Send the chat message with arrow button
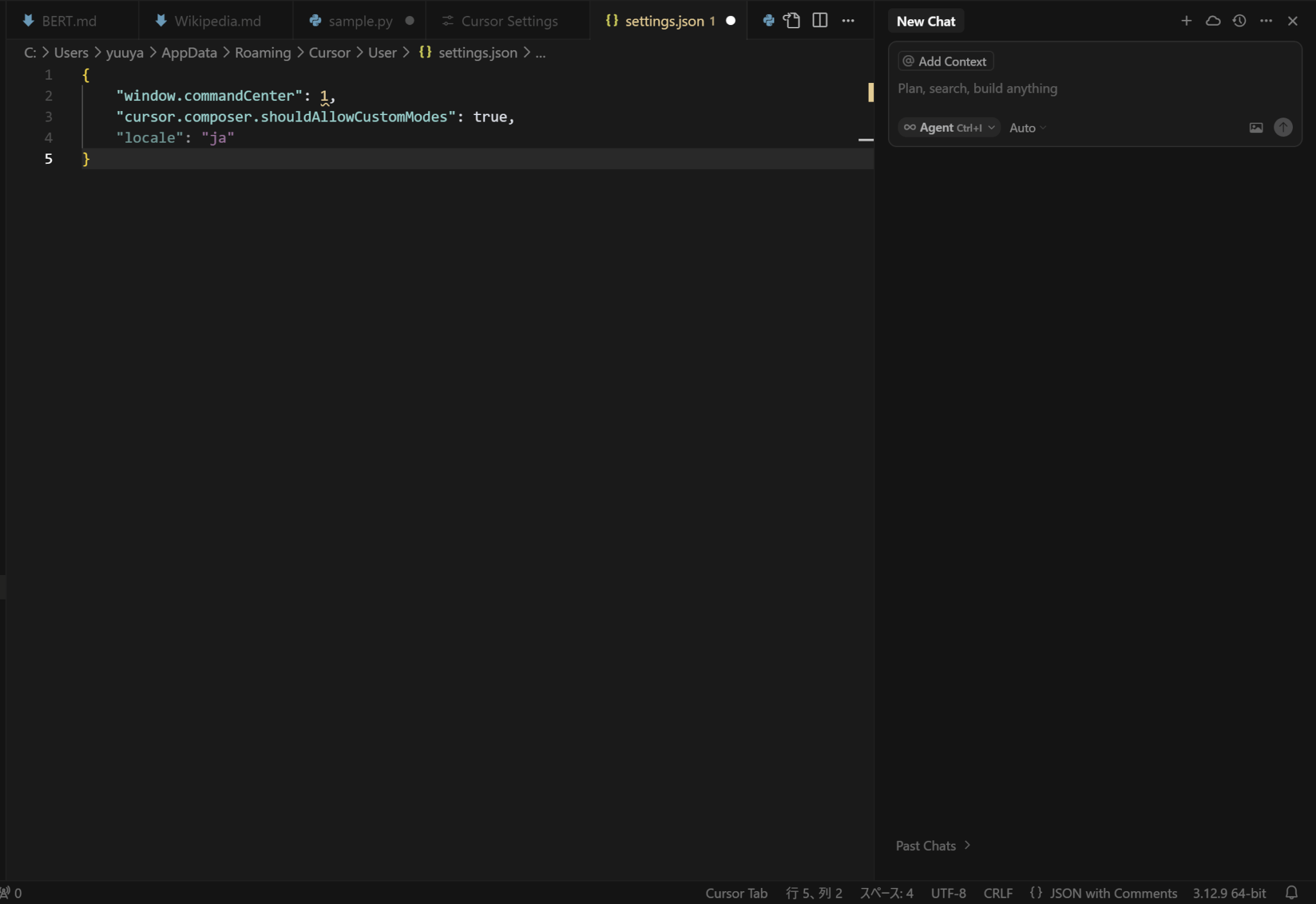This screenshot has height=904, width=1316. (1283, 127)
